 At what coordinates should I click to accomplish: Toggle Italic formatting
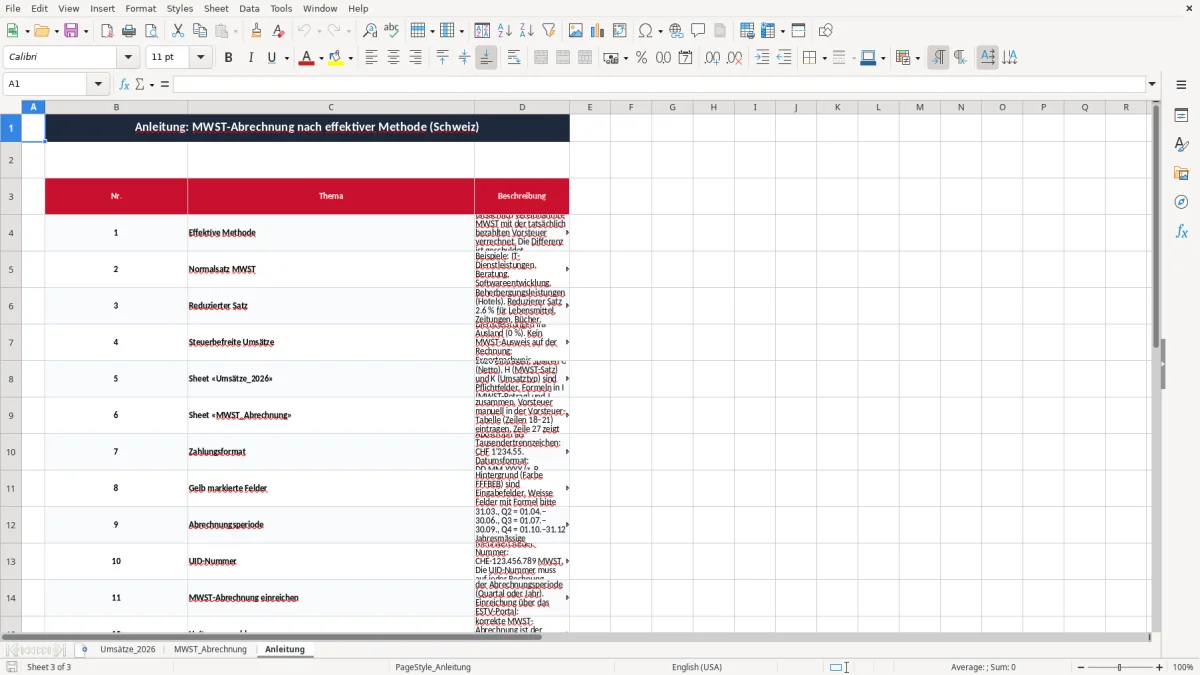250,58
